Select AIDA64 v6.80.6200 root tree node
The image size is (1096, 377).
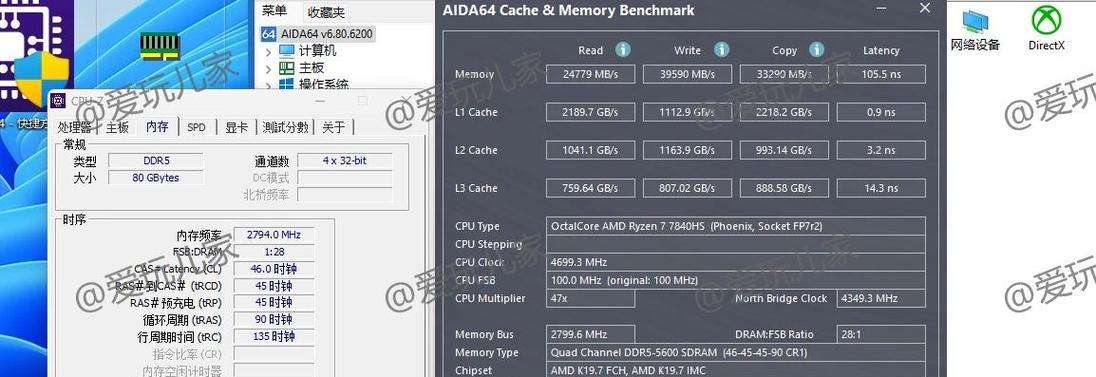click(x=318, y=34)
